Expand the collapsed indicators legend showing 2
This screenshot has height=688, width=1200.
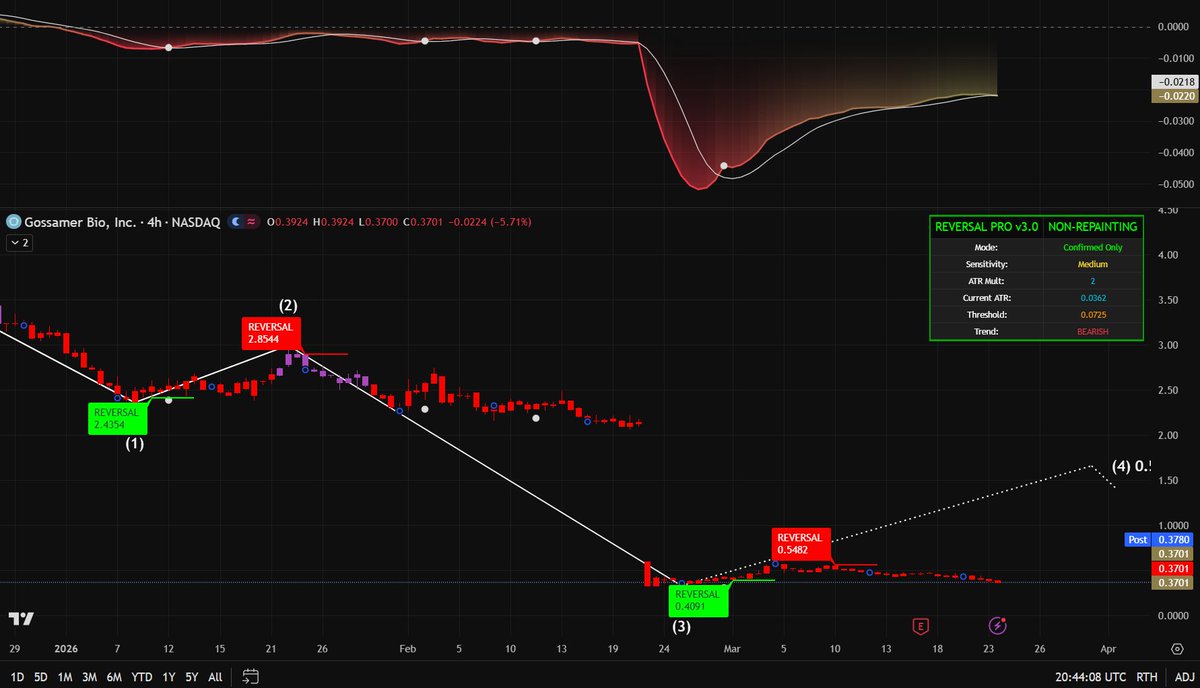(x=19, y=242)
